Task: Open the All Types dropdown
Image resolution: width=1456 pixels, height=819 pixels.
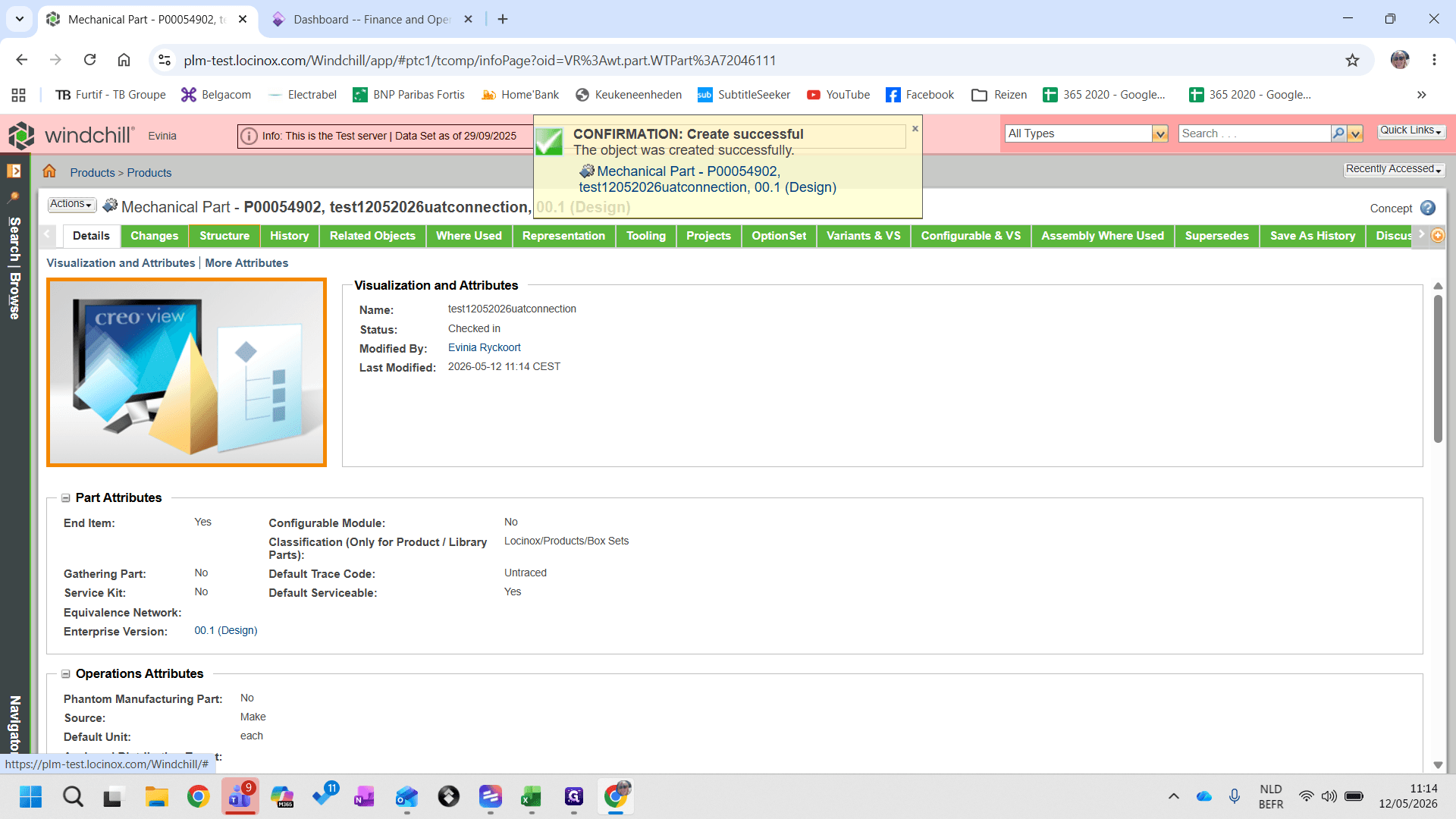Action: pyautogui.click(x=1159, y=133)
